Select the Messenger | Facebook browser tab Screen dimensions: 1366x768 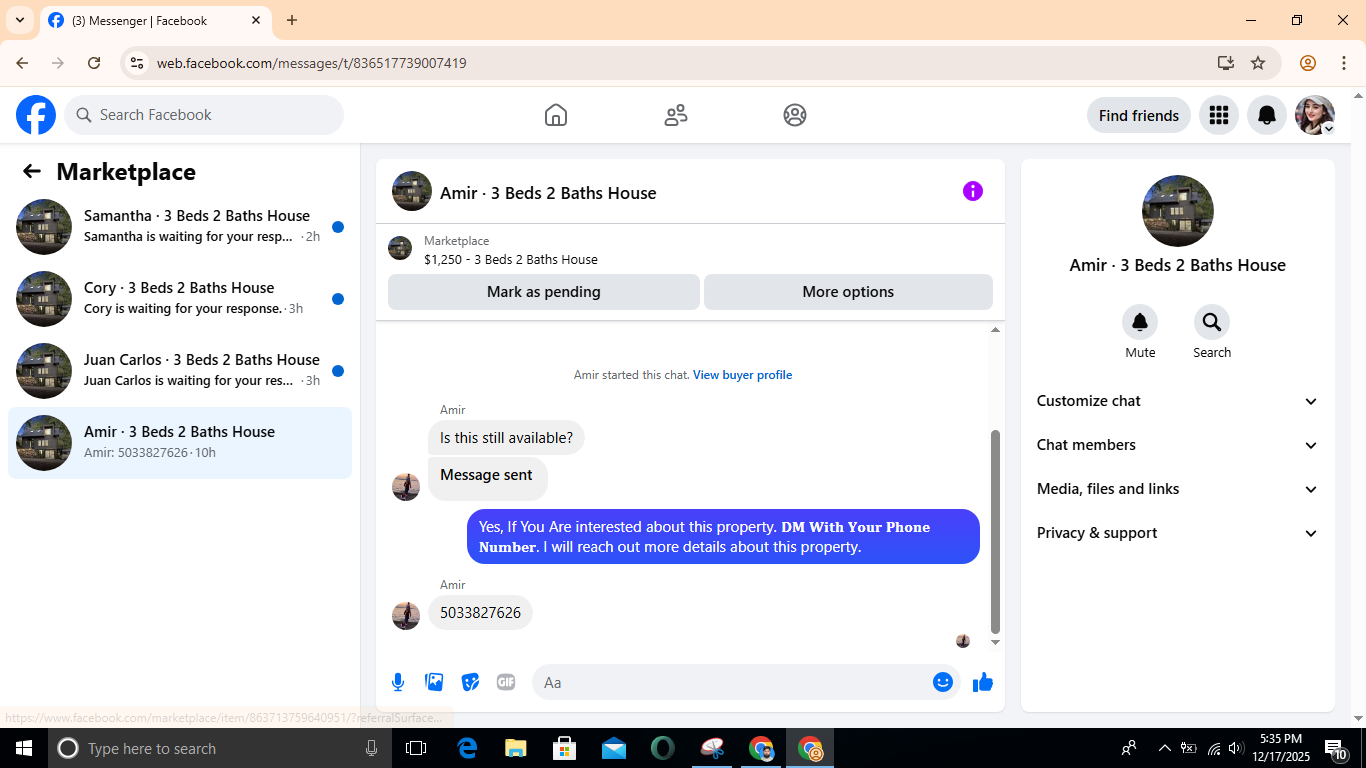point(155,20)
